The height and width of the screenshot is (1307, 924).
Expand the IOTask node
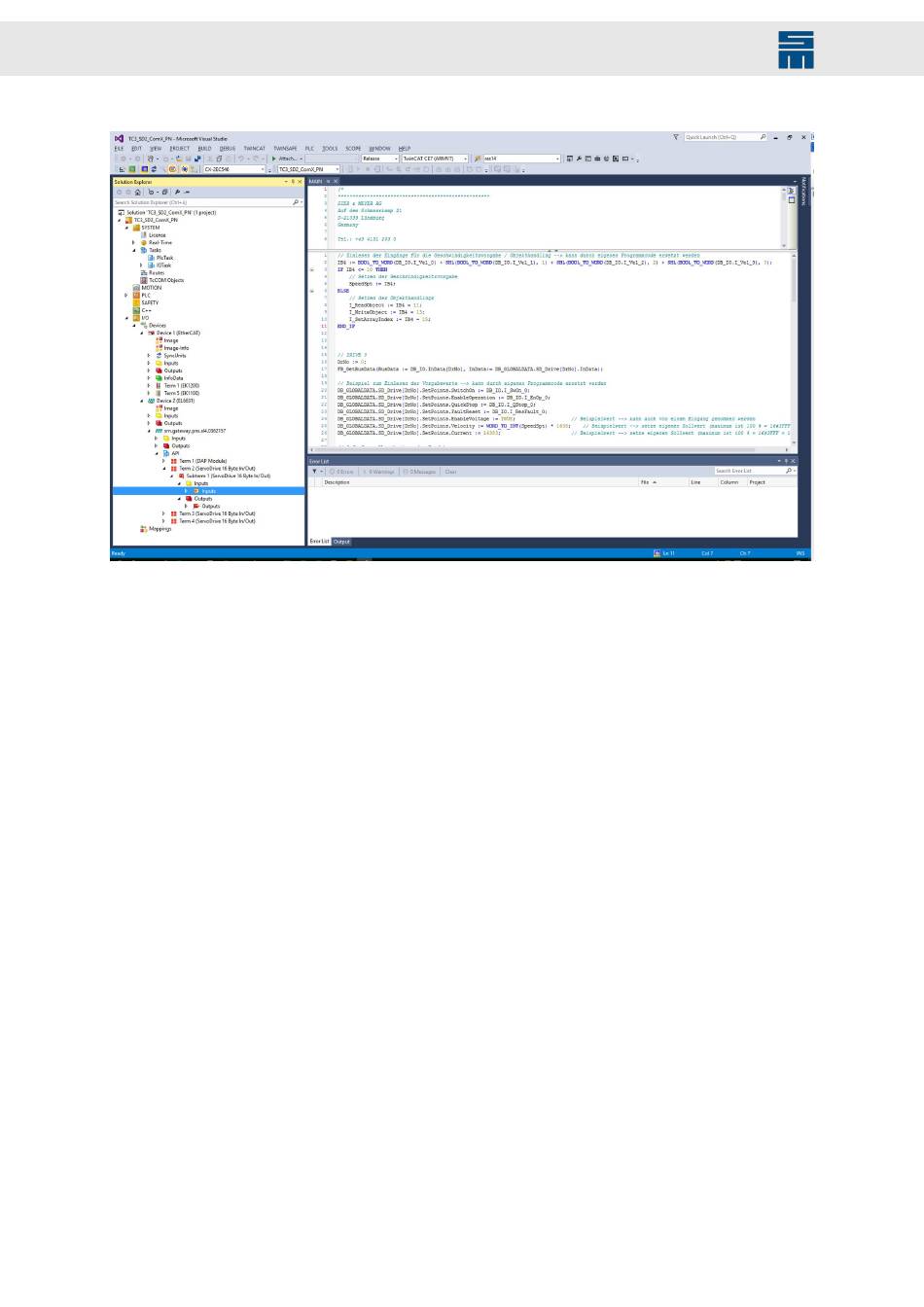pyautogui.click(x=142, y=265)
